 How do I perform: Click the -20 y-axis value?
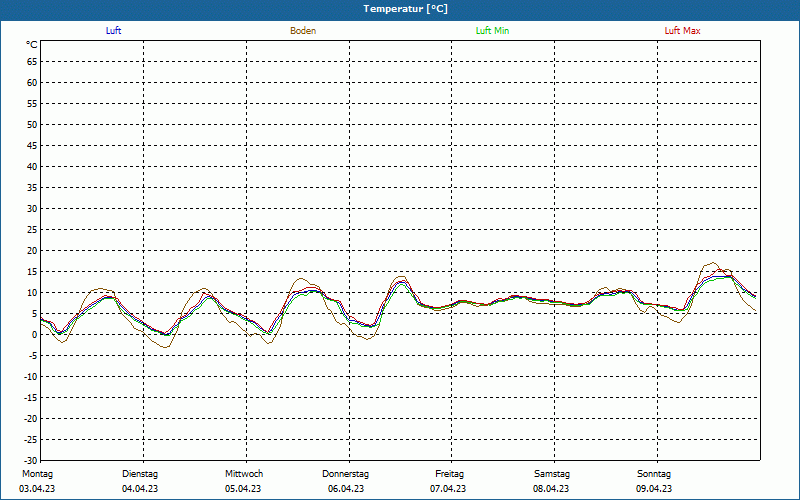(x=31, y=418)
